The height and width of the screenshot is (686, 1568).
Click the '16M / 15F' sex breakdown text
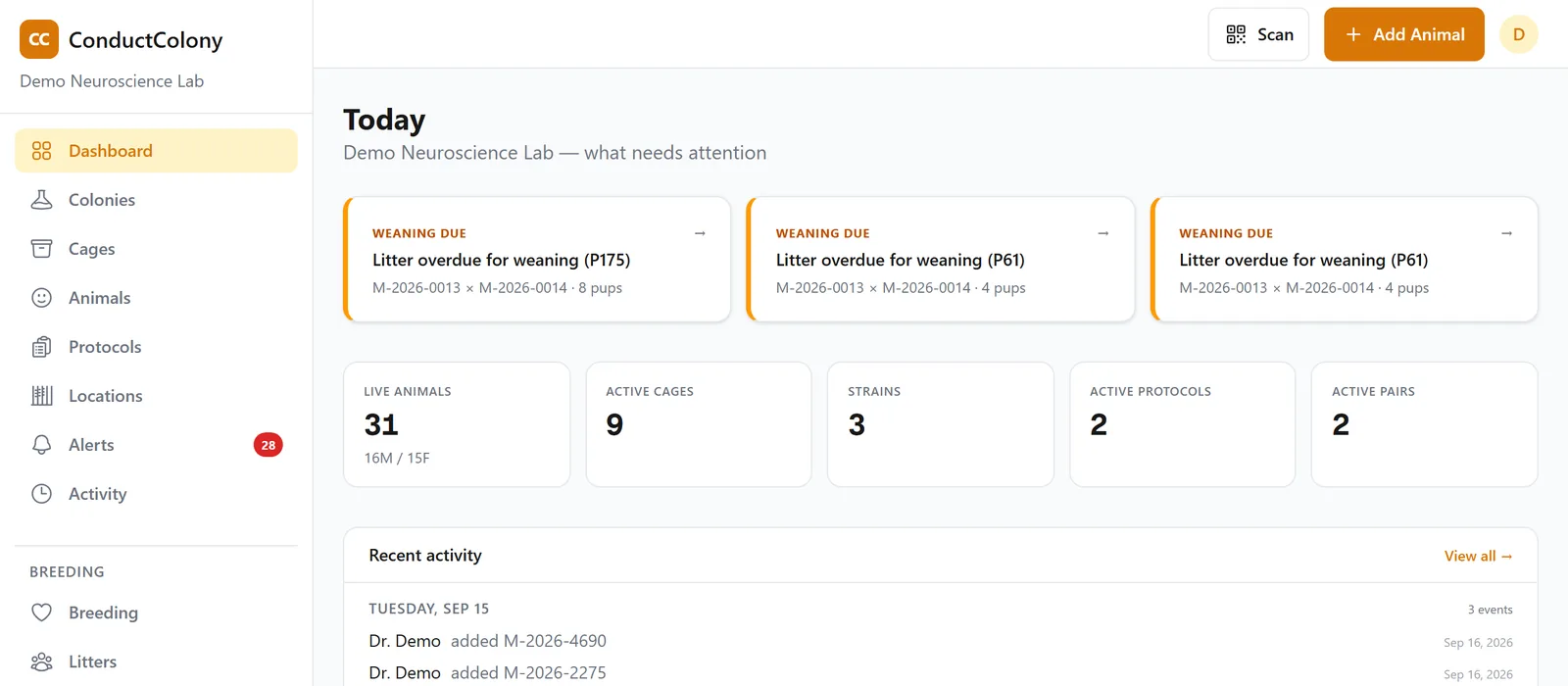[x=397, y=458]
